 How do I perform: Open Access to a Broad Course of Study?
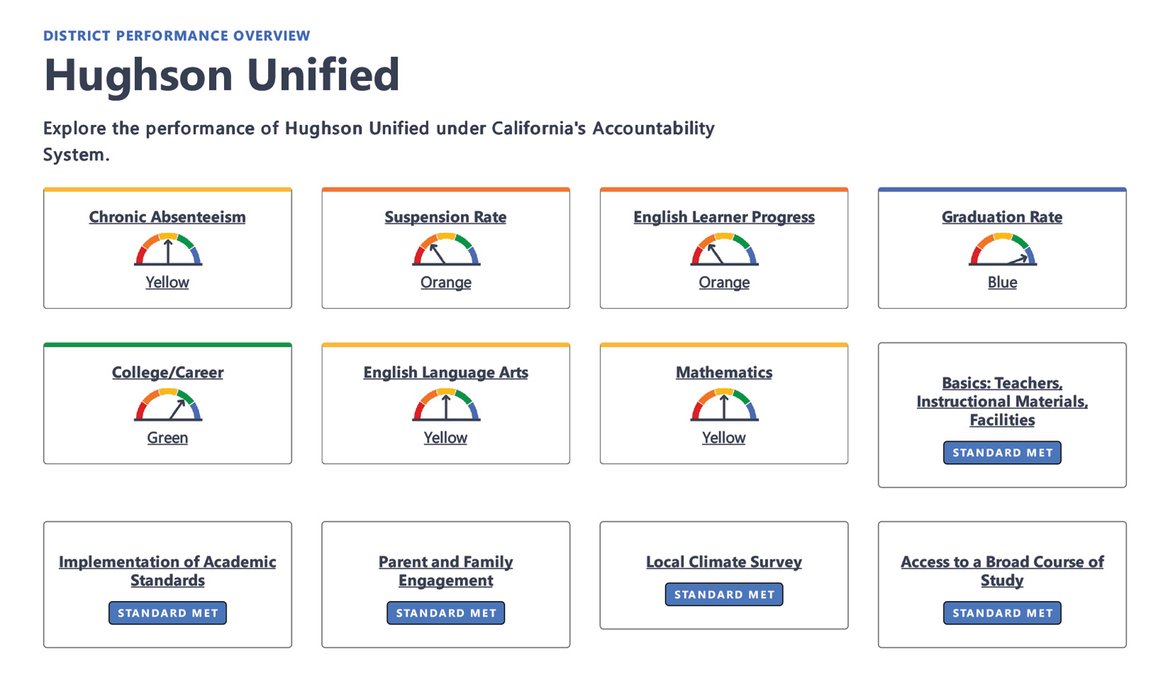click(x=1002, y=571)
